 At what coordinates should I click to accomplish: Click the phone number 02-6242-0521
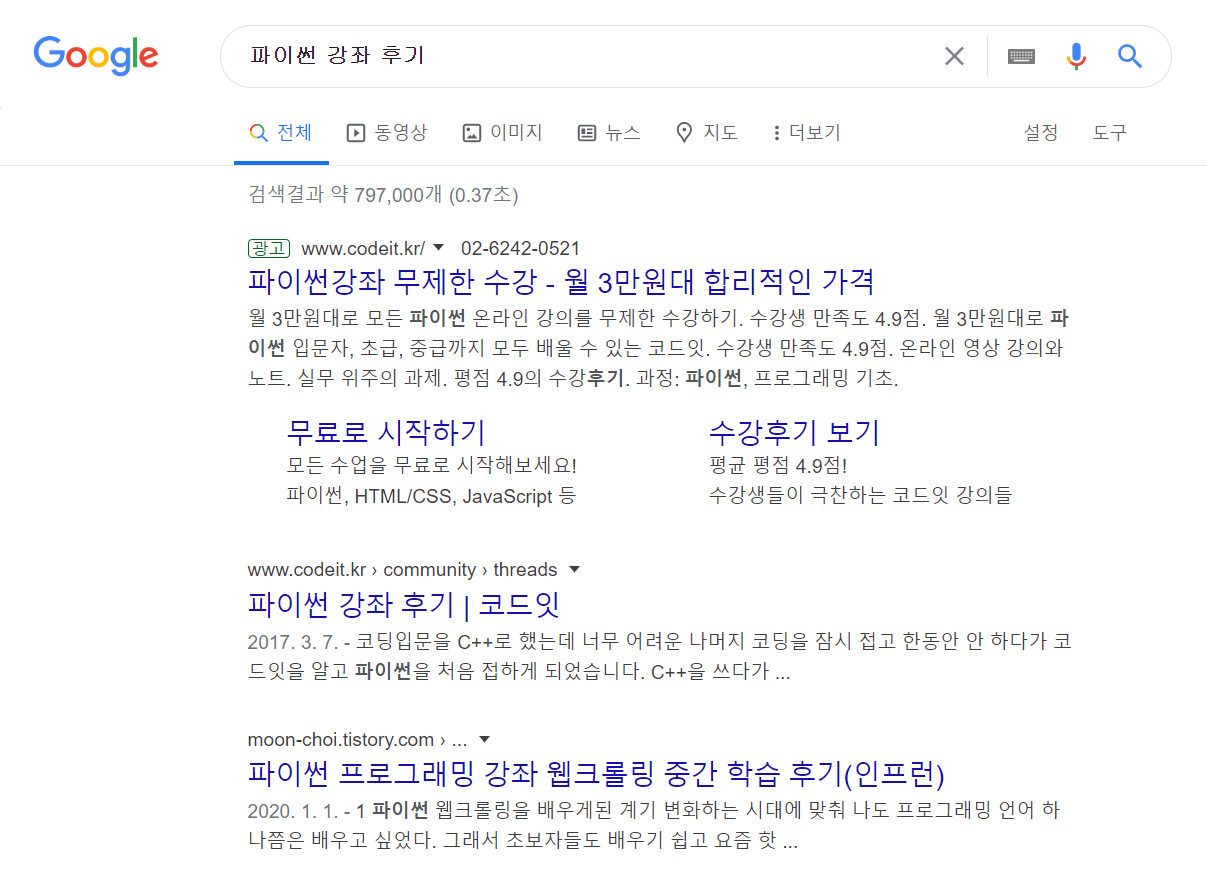click(x=520, y=248)
